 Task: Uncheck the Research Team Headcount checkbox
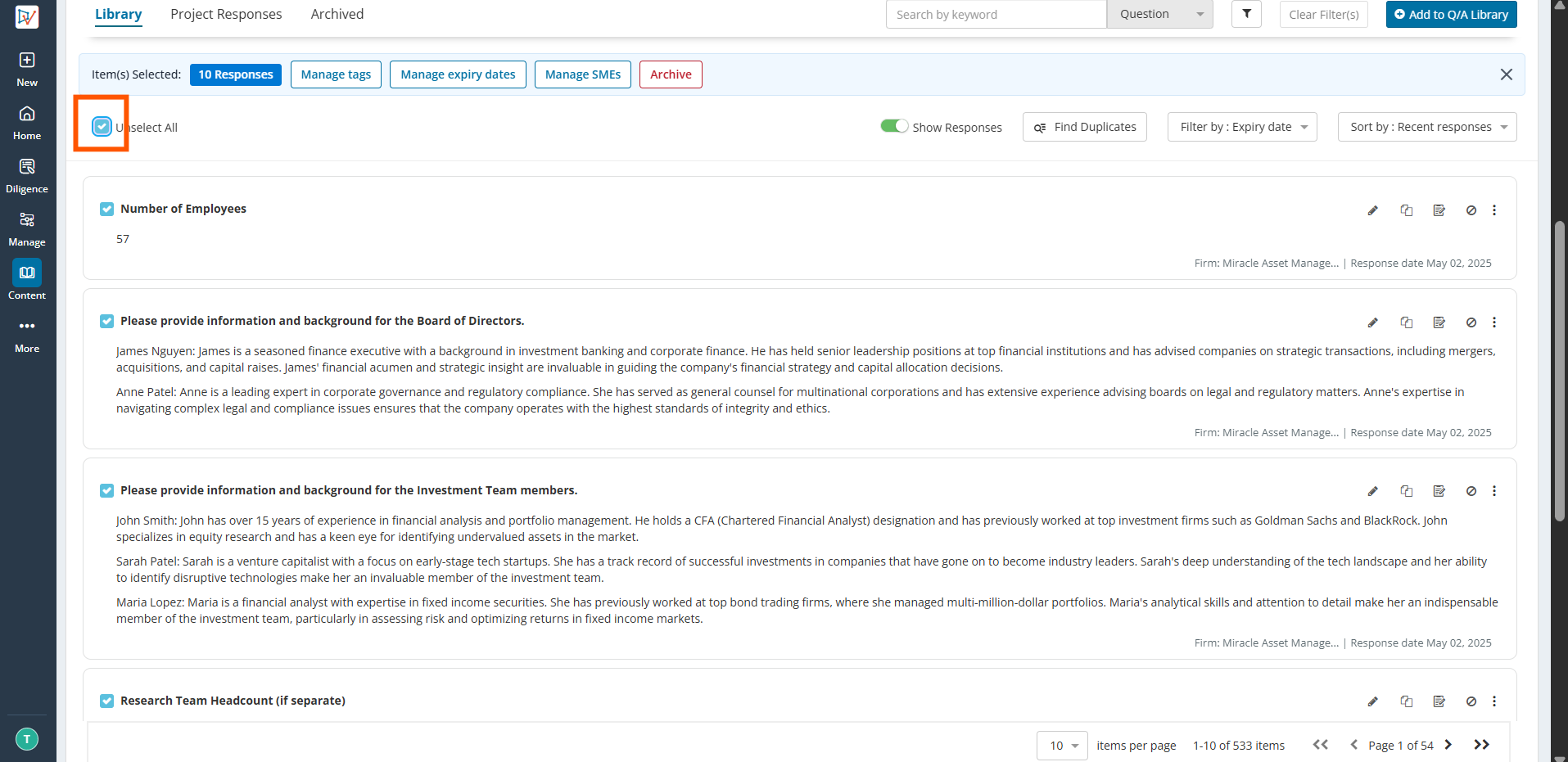[106, 701]
